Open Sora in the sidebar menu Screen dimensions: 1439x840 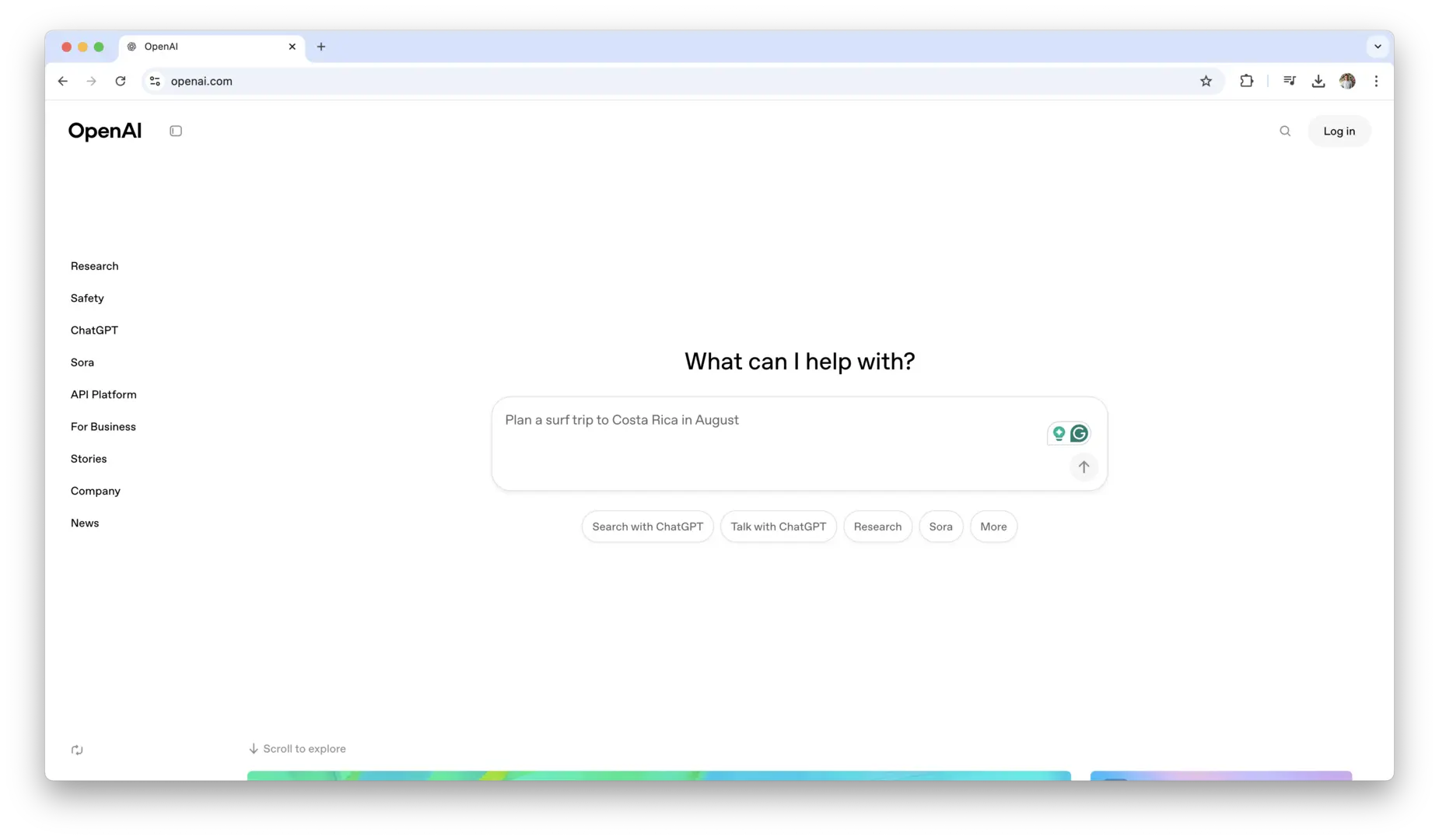(82, 362)
